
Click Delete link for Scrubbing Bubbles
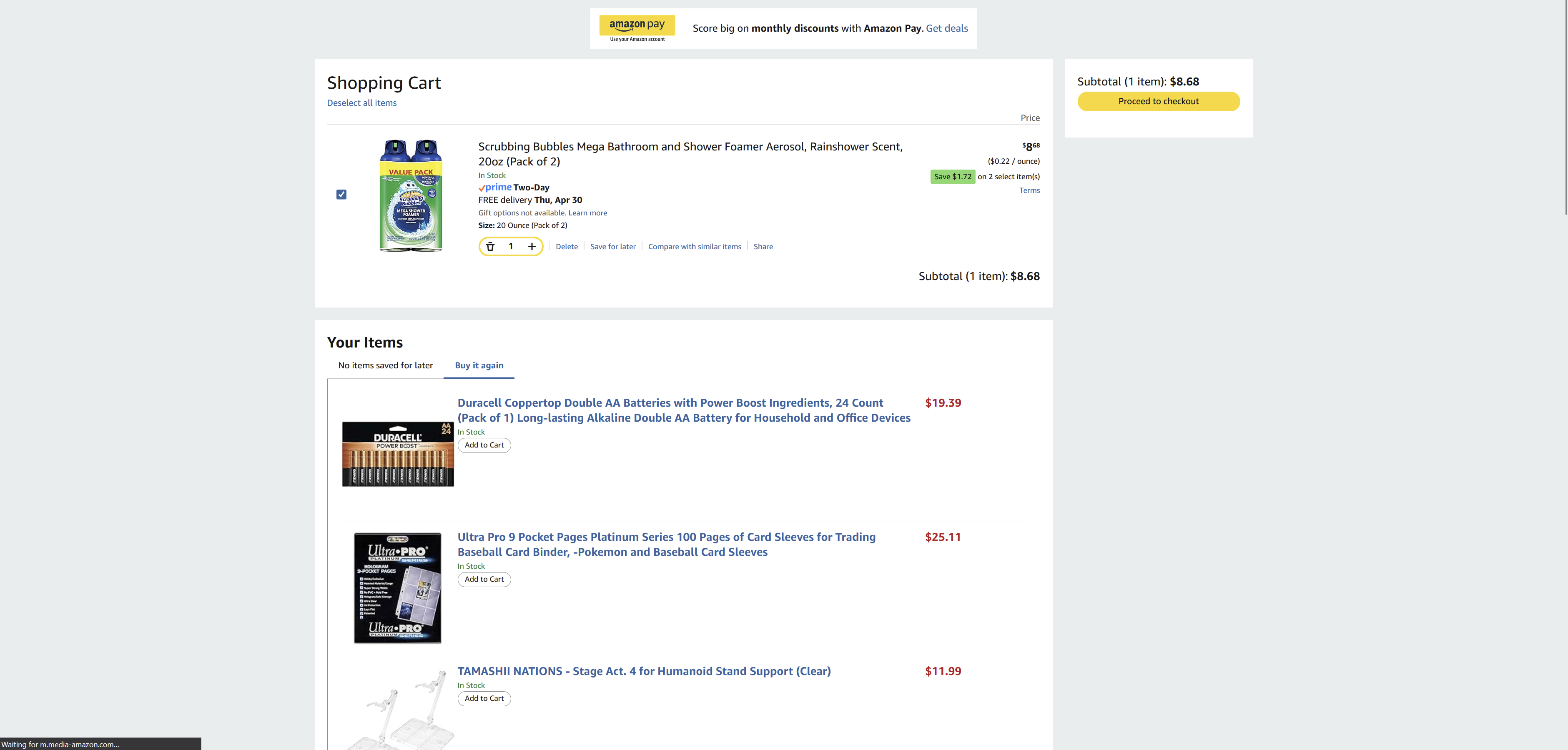tap(567, 246)
